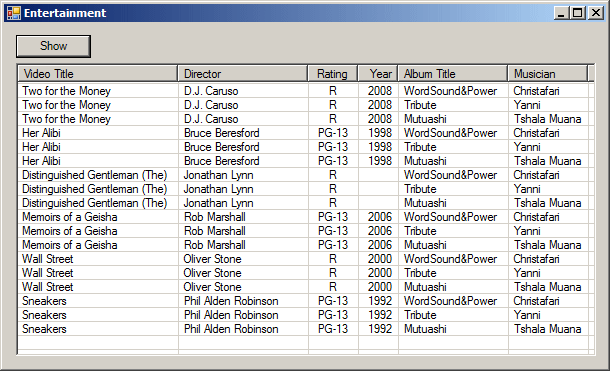Screen dimensions: 610x371
Task: Click the Show button
Action: (x=53, y=46)
